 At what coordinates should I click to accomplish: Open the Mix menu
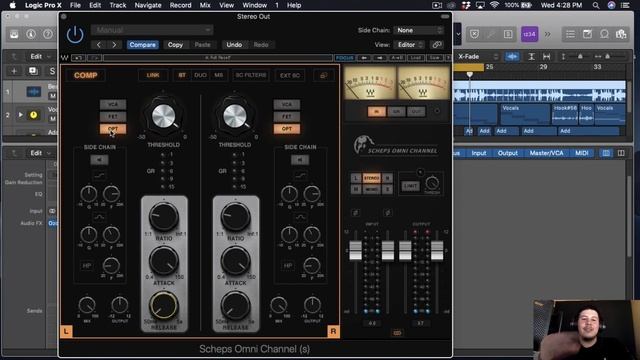click(x=205, y=5)
